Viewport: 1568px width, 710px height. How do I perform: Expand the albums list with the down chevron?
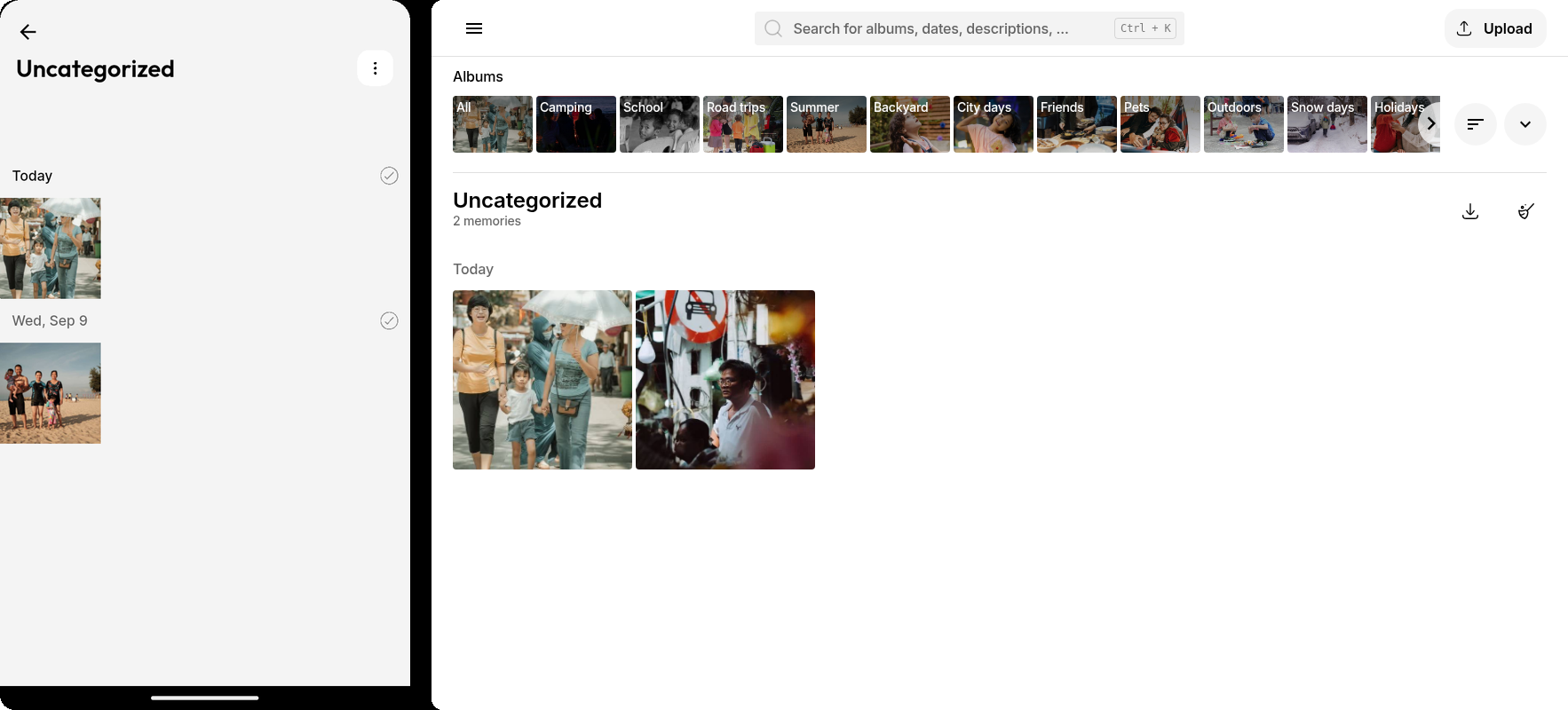(1525, 124)
